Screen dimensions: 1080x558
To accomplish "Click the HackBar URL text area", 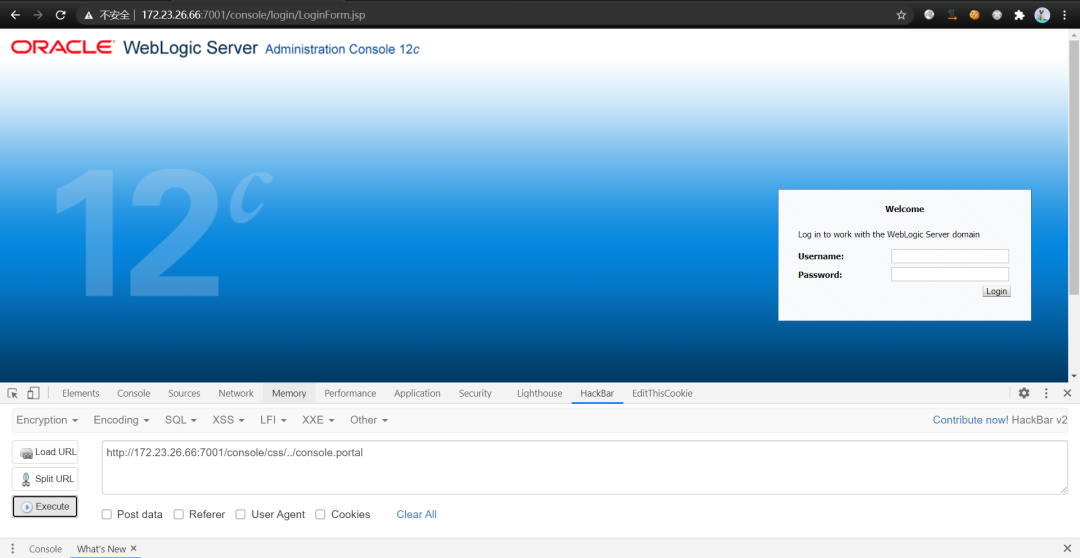I will [x=585, y=468].
